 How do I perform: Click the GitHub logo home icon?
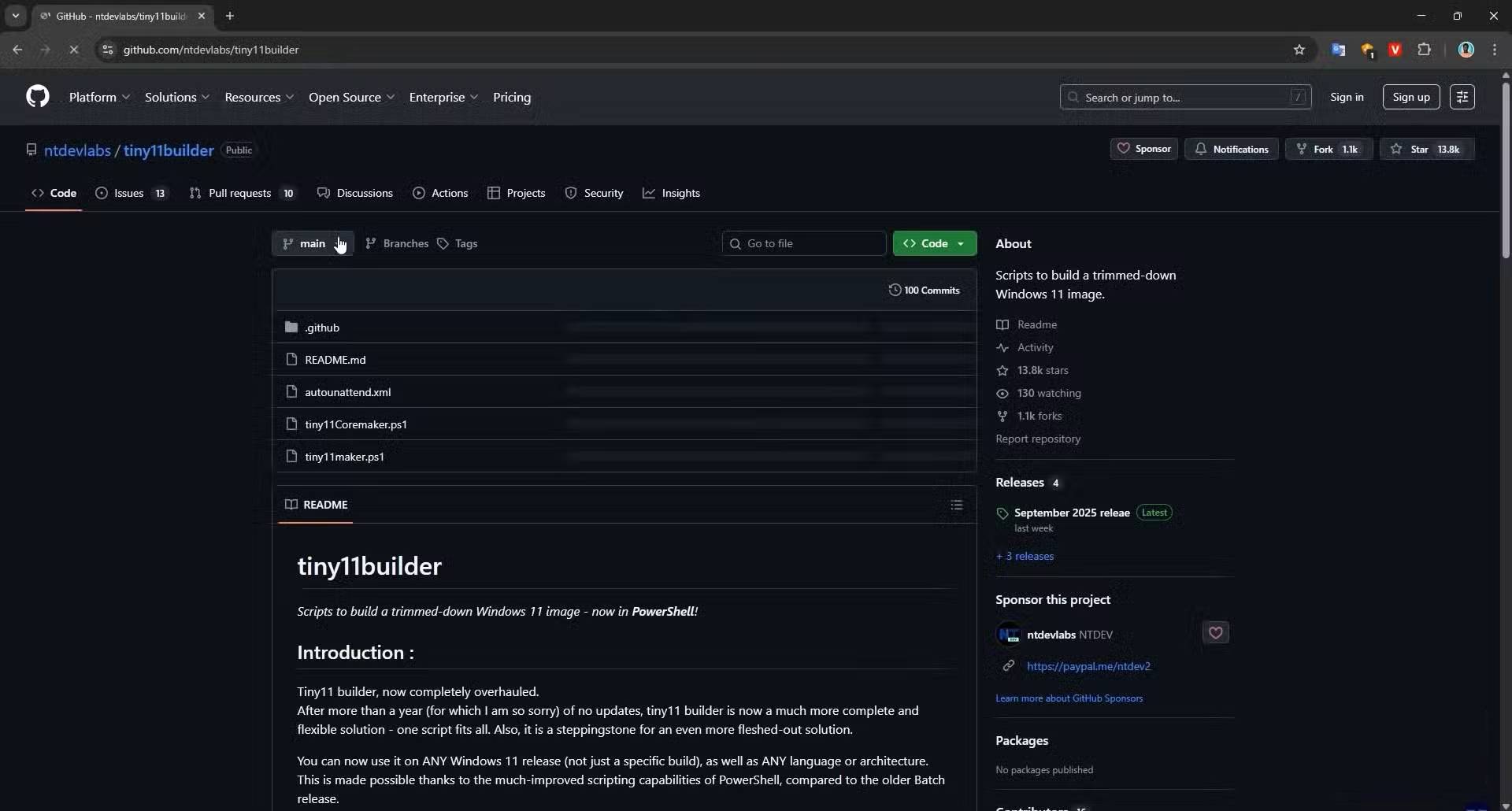pyautogui.click(x=37, y=97)
